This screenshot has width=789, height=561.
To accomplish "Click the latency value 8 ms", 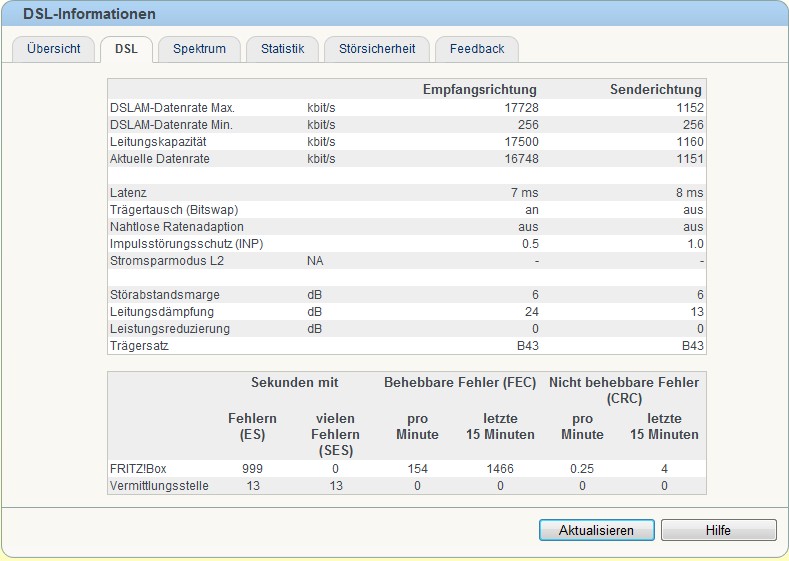I will [689, 193].
